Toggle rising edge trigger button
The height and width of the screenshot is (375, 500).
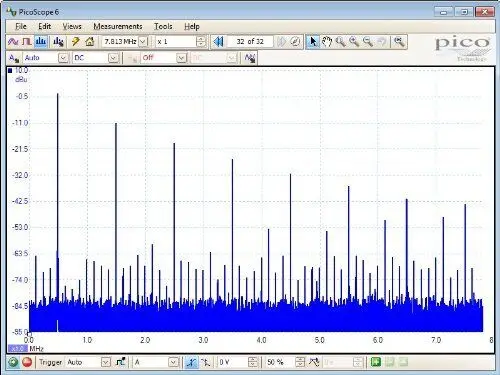pos(191,362)
